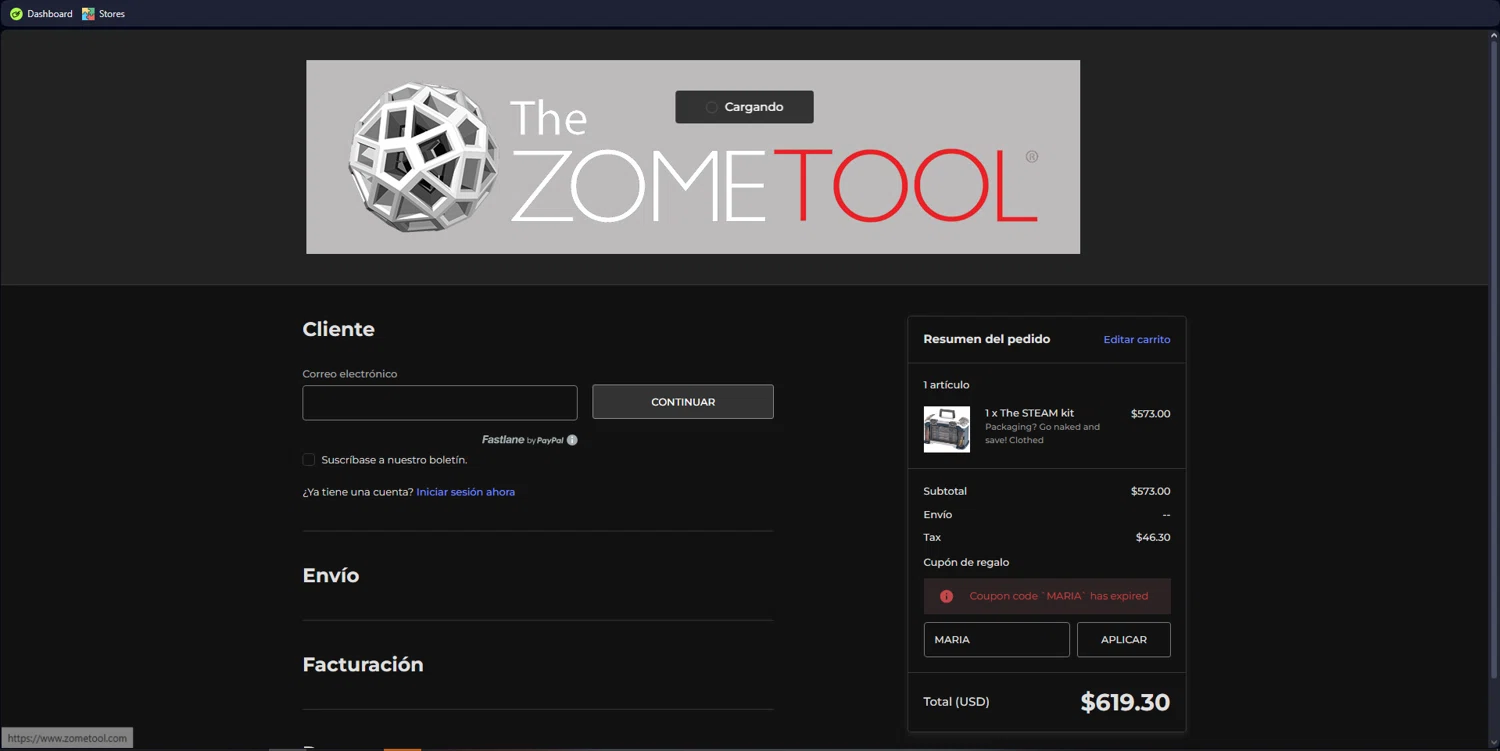Click the '1 artículo' count text
The width and height of the screenshot is (1500, 751).
[946, 385]
